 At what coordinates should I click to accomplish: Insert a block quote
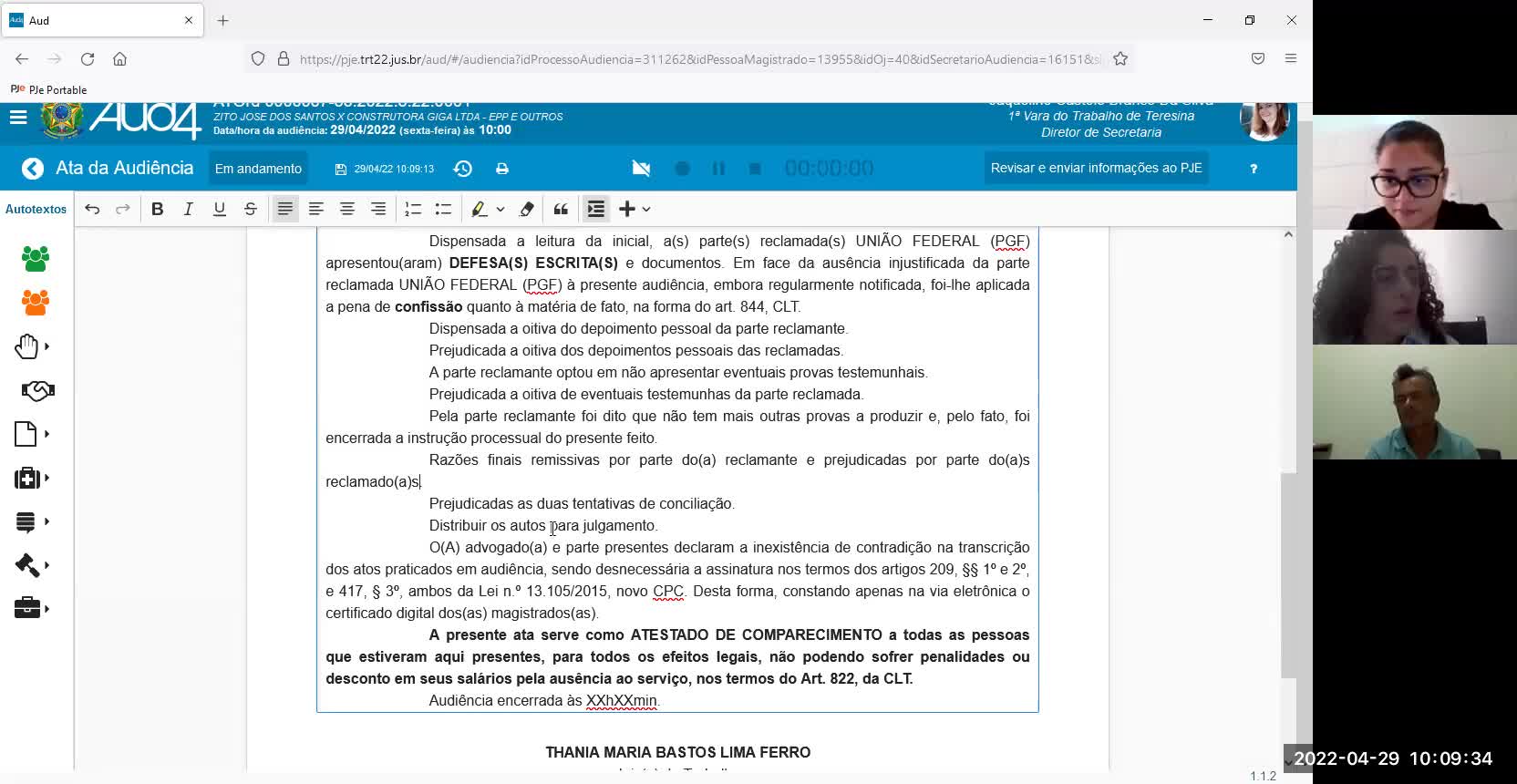coord(561,209)
